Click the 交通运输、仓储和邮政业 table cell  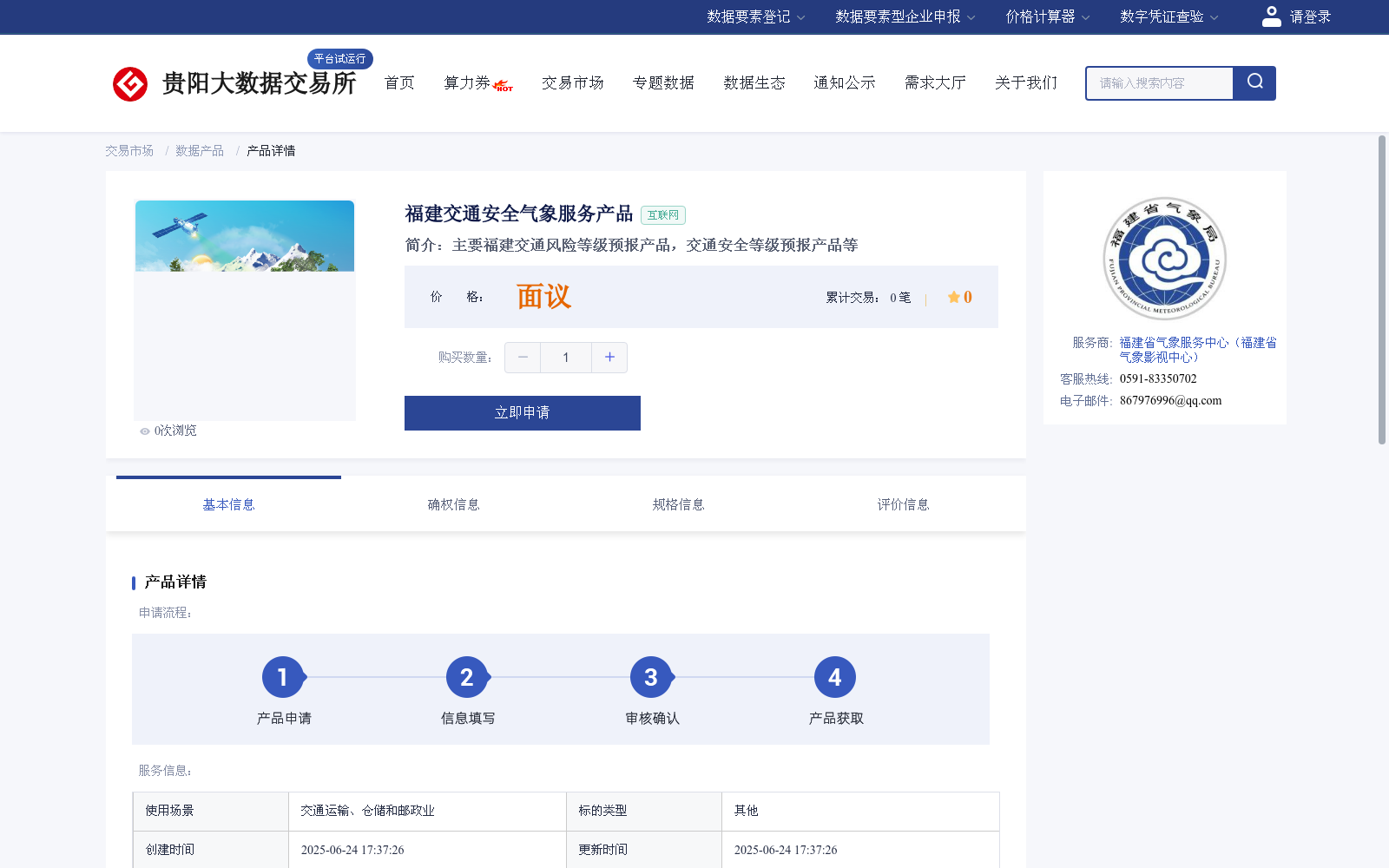427,811
